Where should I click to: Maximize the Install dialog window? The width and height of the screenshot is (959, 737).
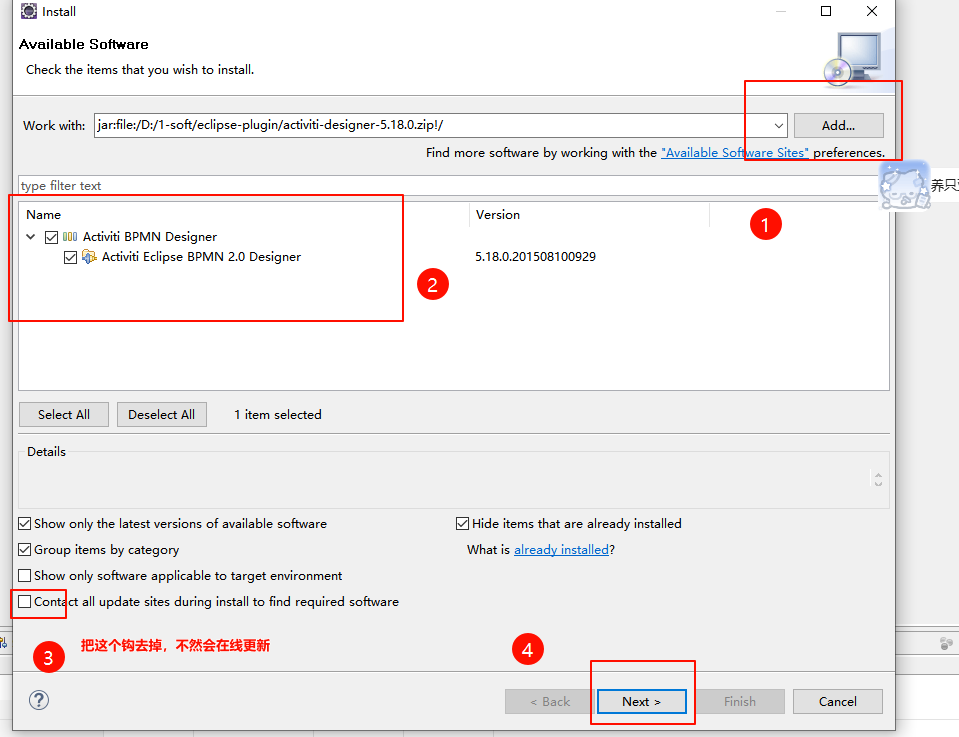tap(826, 11)
